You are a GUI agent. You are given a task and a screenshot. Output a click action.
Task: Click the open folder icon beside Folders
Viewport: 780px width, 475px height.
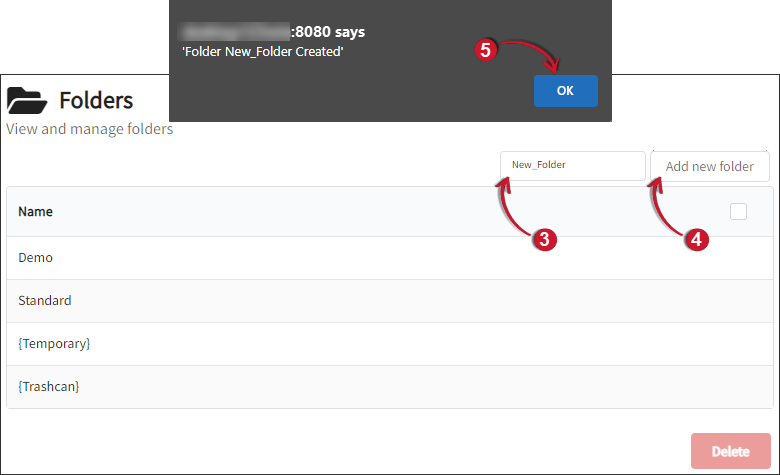tap(27, 100)
